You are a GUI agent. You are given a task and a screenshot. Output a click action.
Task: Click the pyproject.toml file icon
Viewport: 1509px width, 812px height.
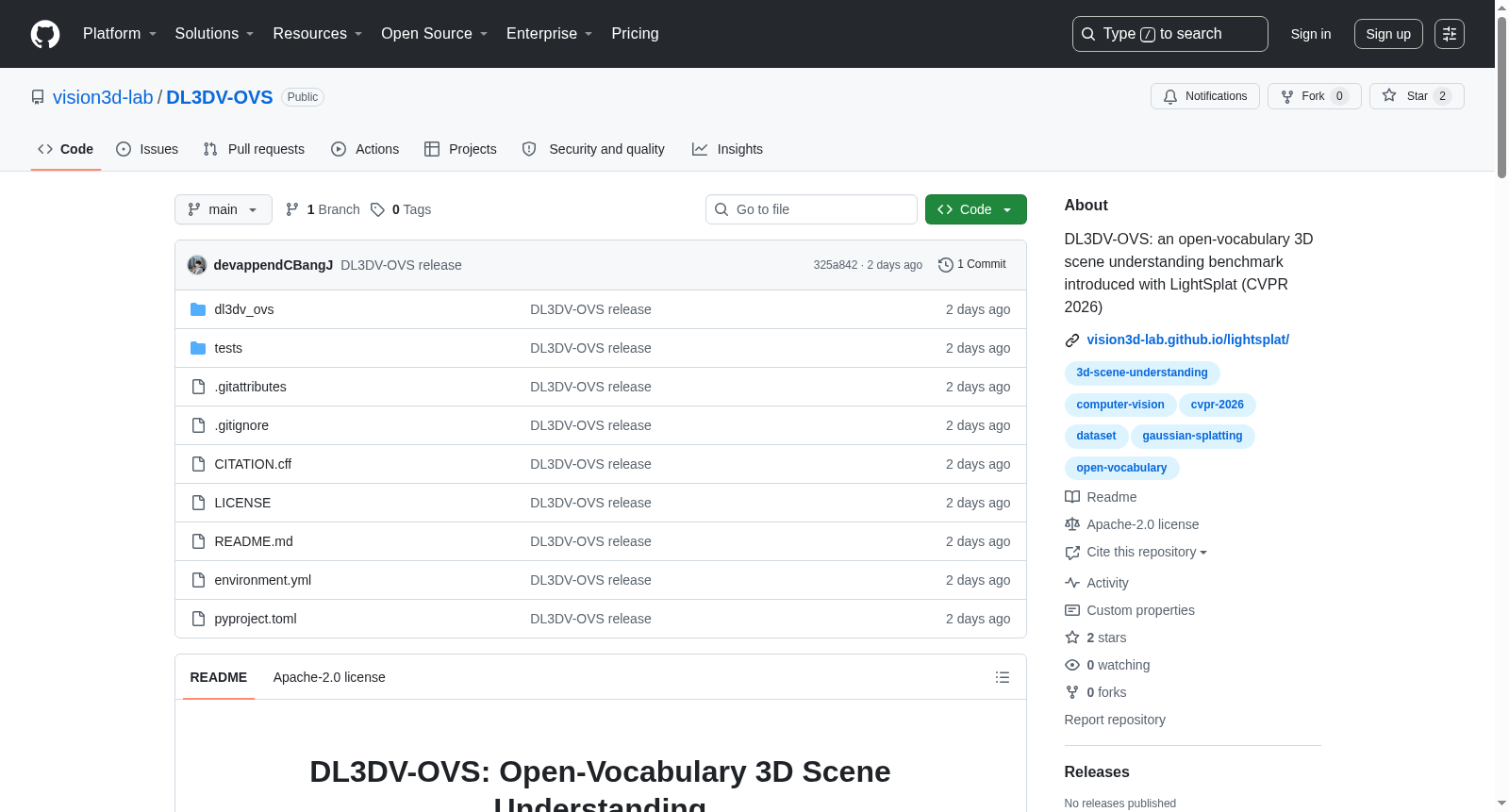[x=198, y=619]
